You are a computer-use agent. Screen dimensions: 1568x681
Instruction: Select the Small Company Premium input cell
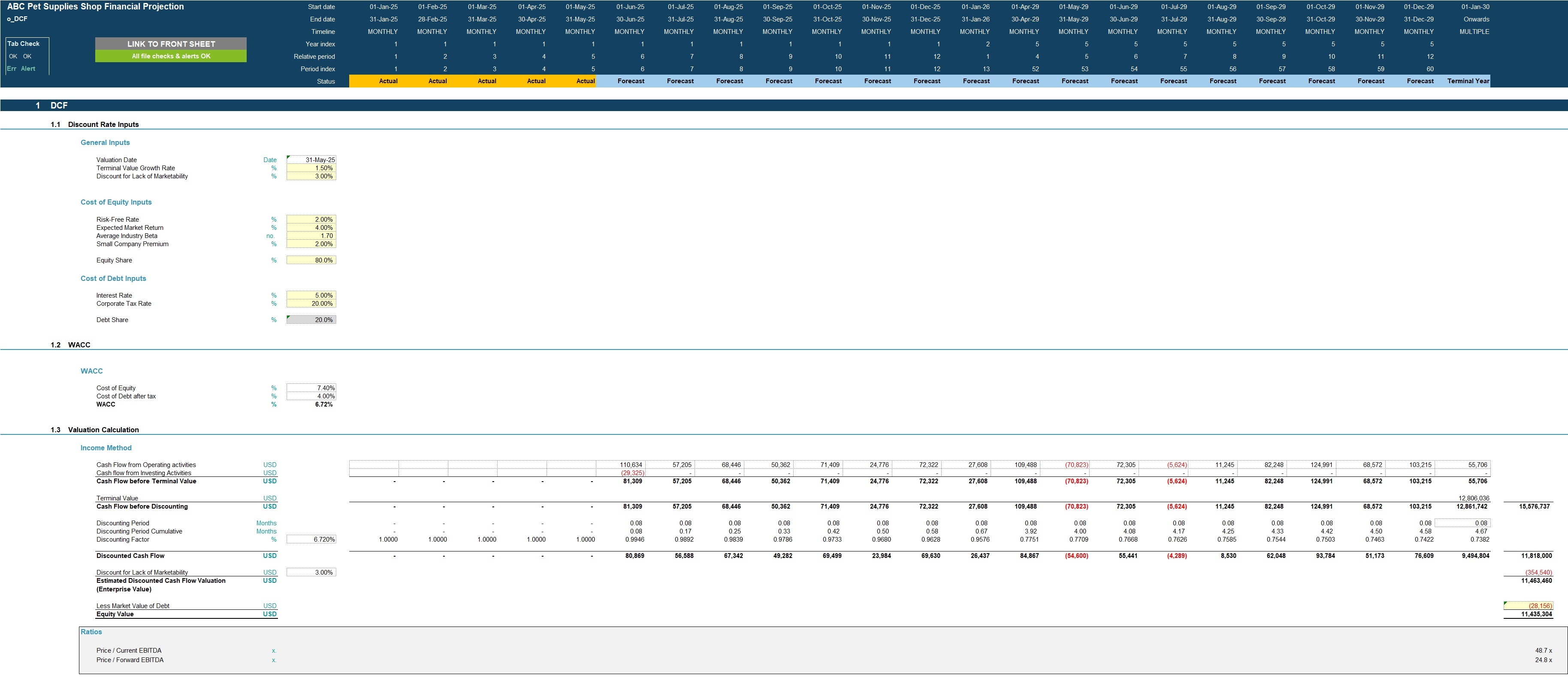311,244
